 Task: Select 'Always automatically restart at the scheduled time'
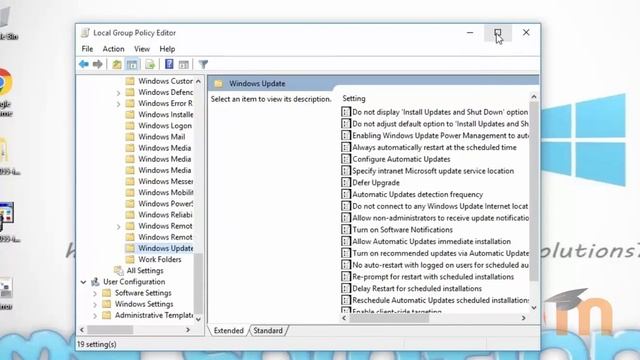[x=434, y=147]
